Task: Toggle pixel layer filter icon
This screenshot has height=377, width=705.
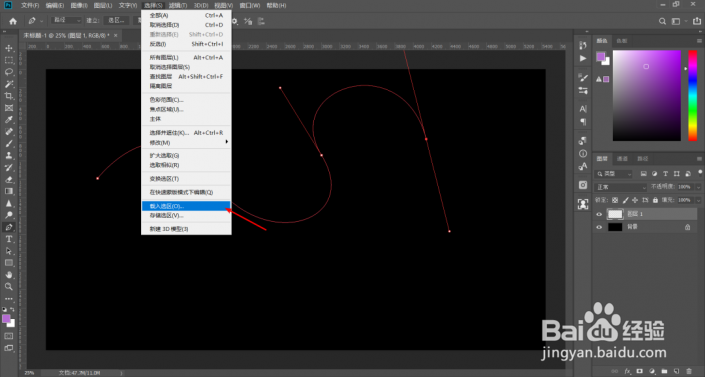Action: [x=643, y=174]
